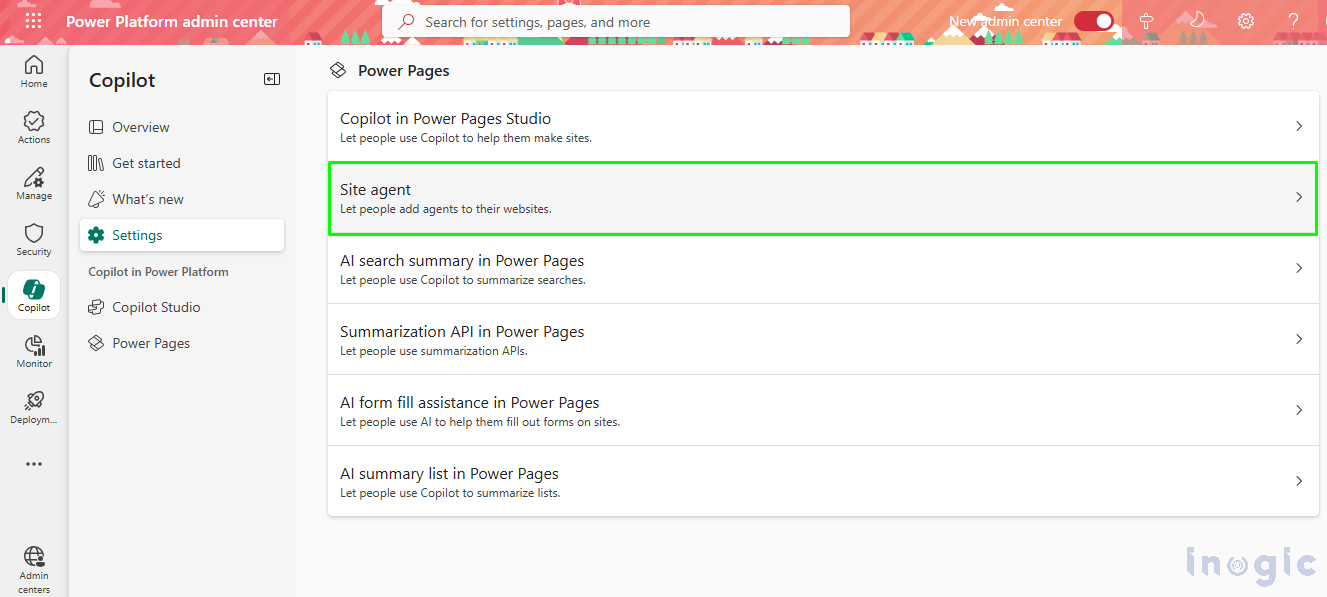
Task: Open the app launcher waffle icon
Action: pos(33,21)
